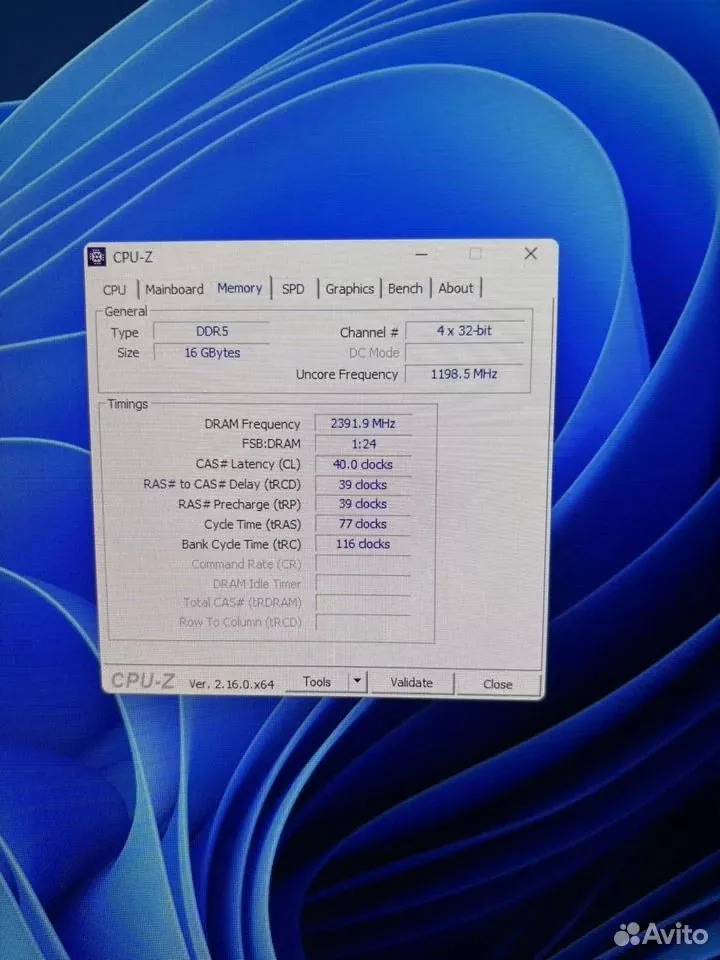This screenshot has width=720, height=960.
Task: Click the Tools button
Action: point(317,681)
